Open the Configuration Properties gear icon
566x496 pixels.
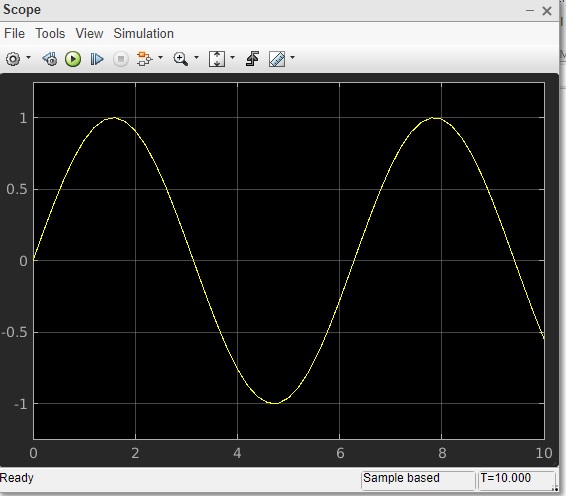(x=13, y=59)
